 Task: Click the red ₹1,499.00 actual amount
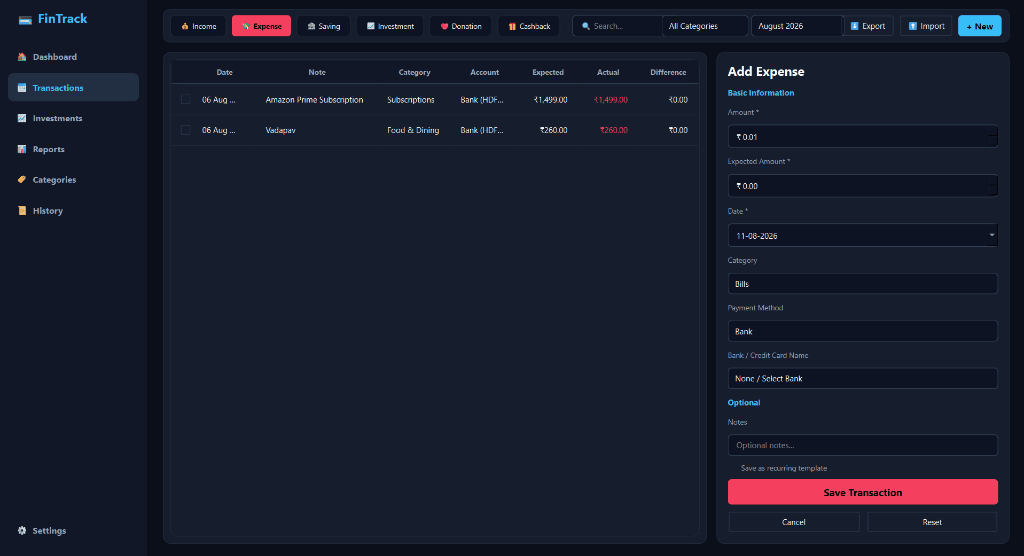pos(611,100)
